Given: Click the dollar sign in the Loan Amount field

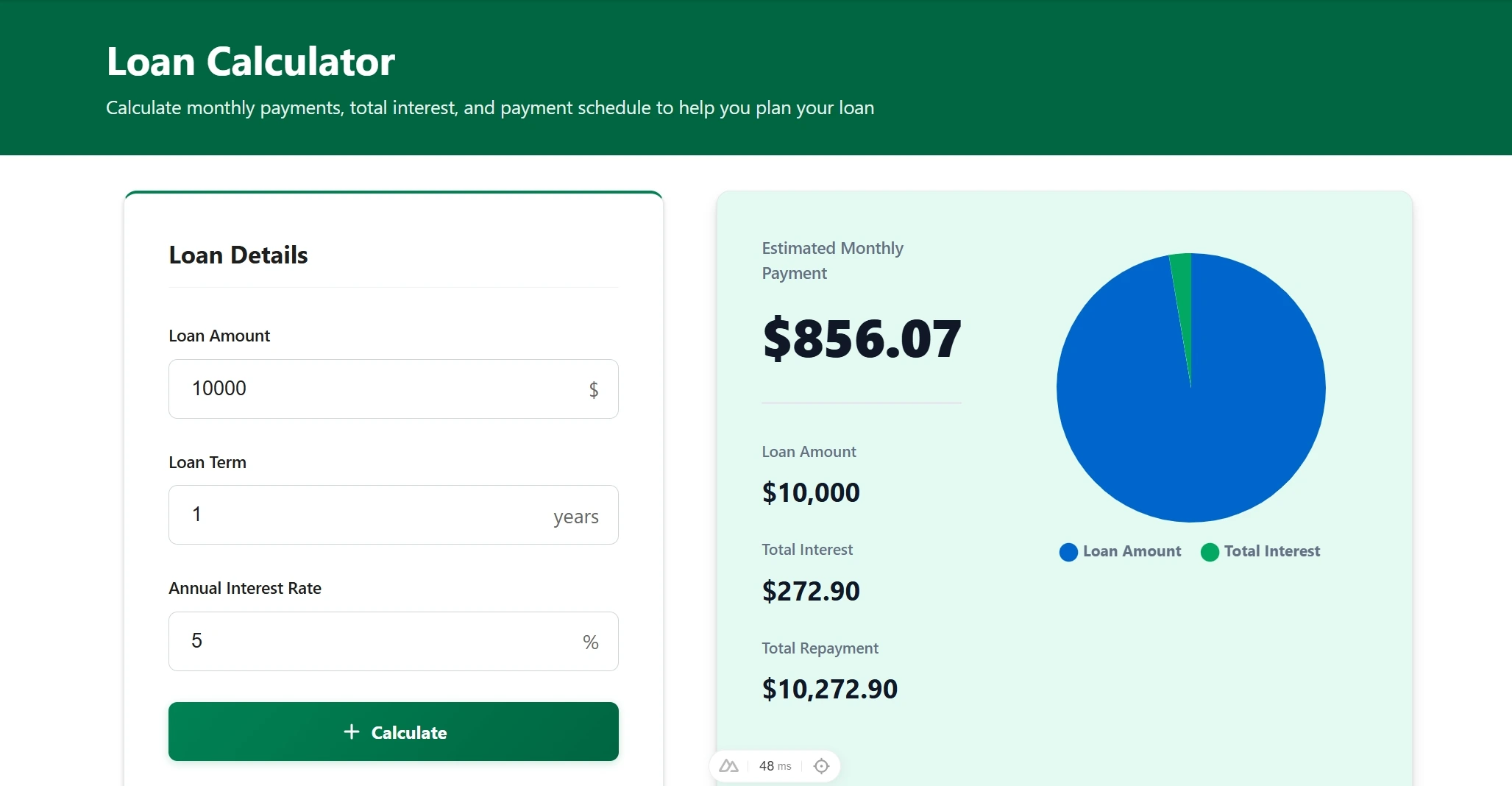Looking at the screenshot, I should [593, 389].
